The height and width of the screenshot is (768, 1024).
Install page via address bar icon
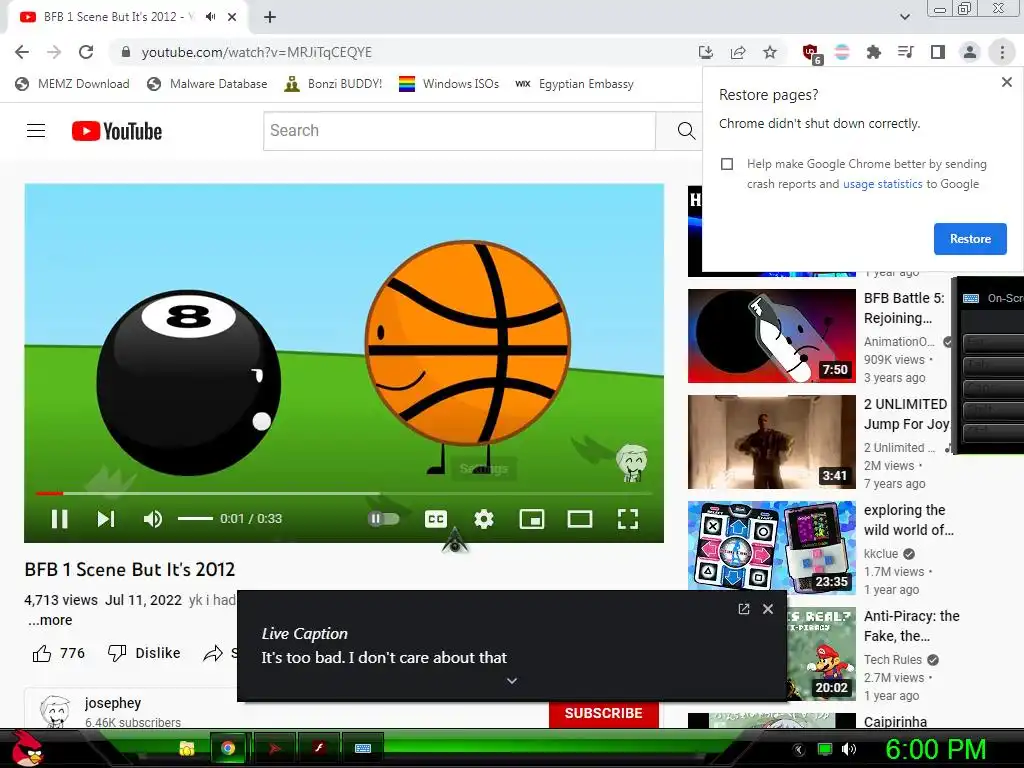[x=705, y=52]
